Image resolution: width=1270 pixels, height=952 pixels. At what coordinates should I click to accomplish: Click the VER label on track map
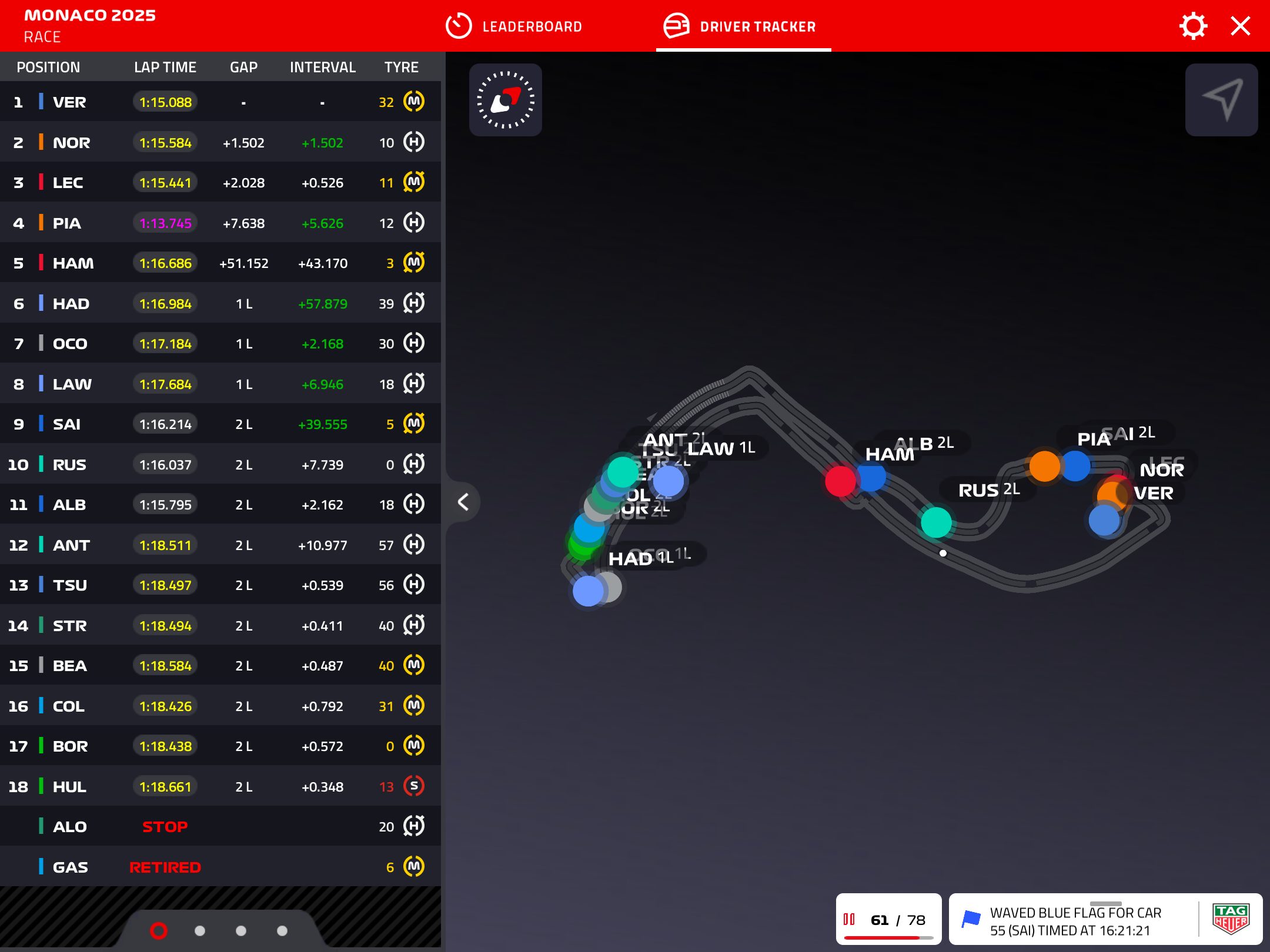[1153, 493]
